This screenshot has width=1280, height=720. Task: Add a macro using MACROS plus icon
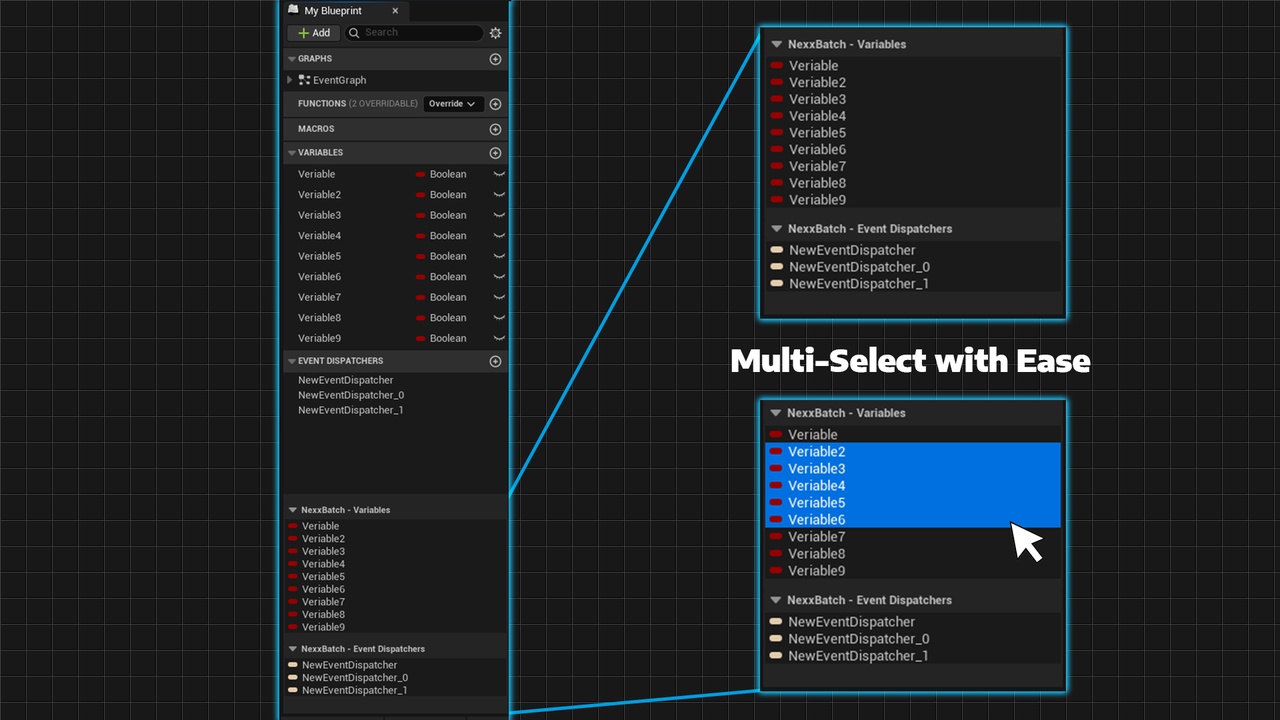click(x=495, y=129)
